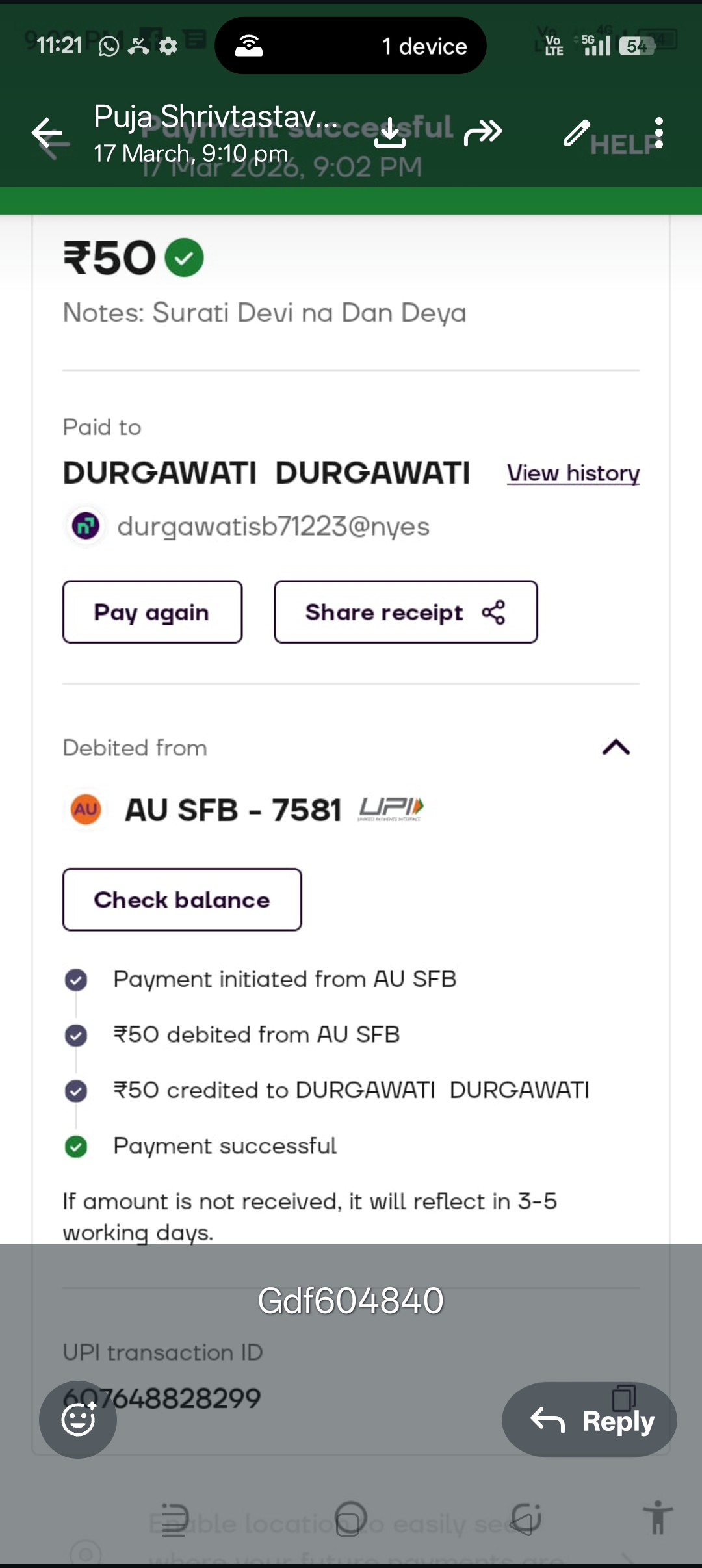Open the View history link
The width and height of the screenshot is (702, 1568).
pyautogui.click(x=573, y=473)
